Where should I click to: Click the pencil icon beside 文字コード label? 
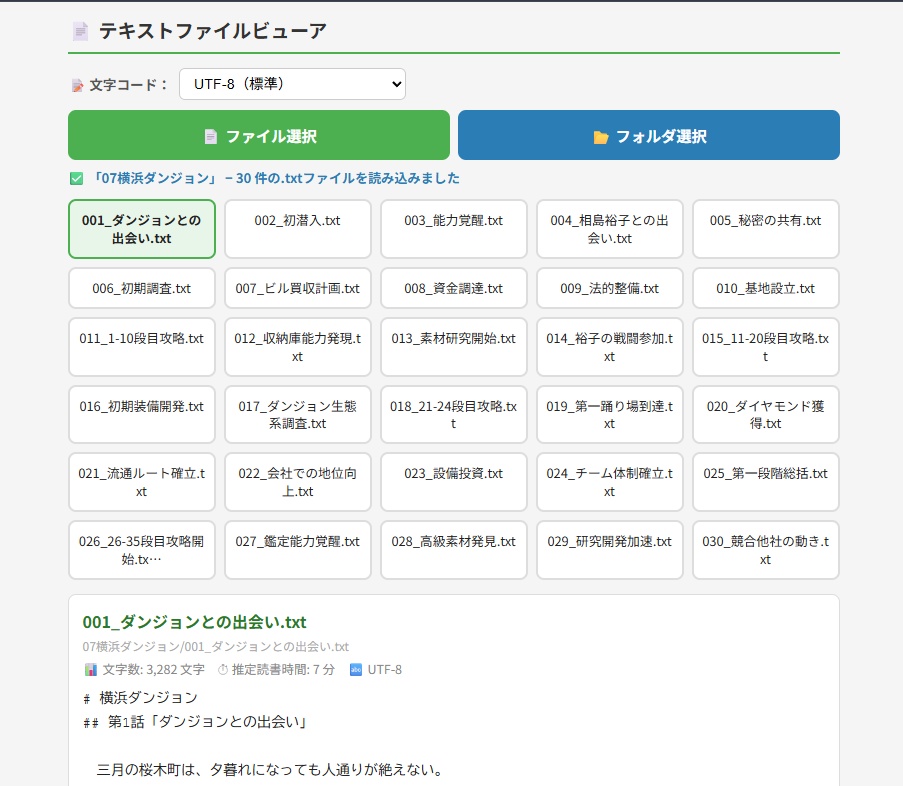tap(78, 84)
